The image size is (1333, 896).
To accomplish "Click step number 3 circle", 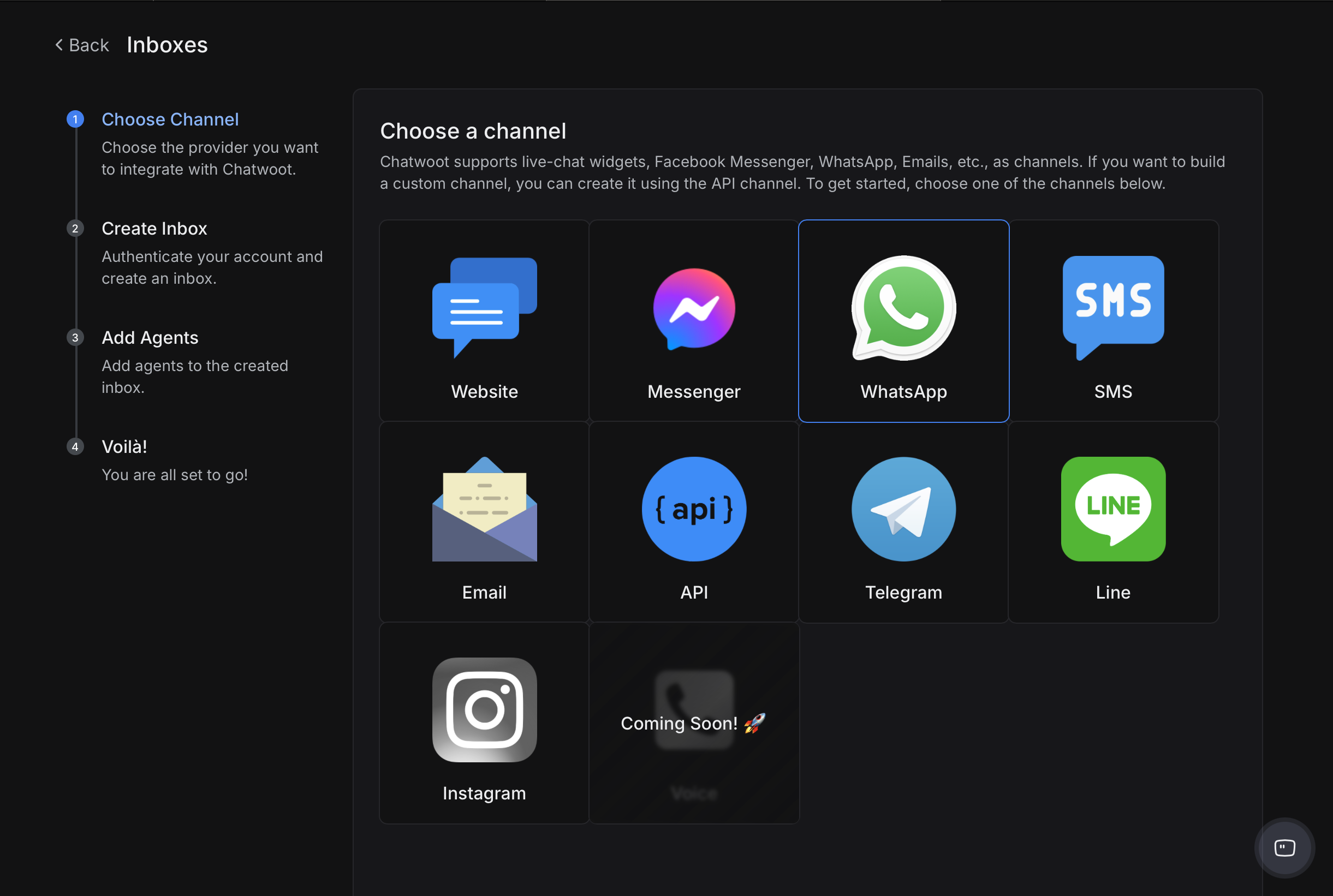I will pyautogui.click(x=75, y=337).
